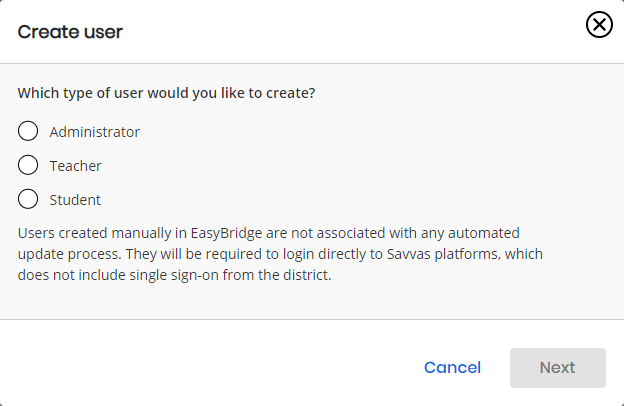This screenshot has height=406, width=624.
Task: Choose the Teacher radio button
Action: pos(28,165)
